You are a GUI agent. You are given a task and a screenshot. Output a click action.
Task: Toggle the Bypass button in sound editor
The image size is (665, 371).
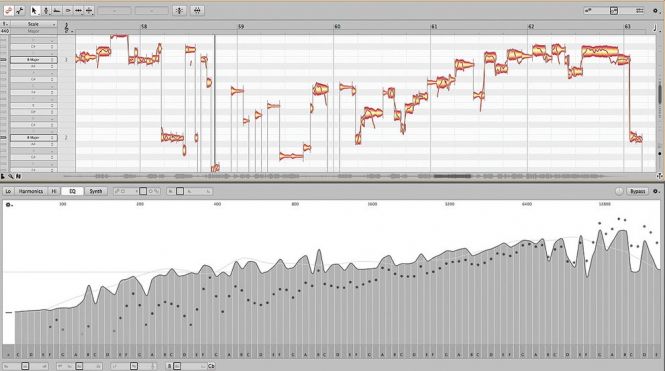[x=637, y=192]
